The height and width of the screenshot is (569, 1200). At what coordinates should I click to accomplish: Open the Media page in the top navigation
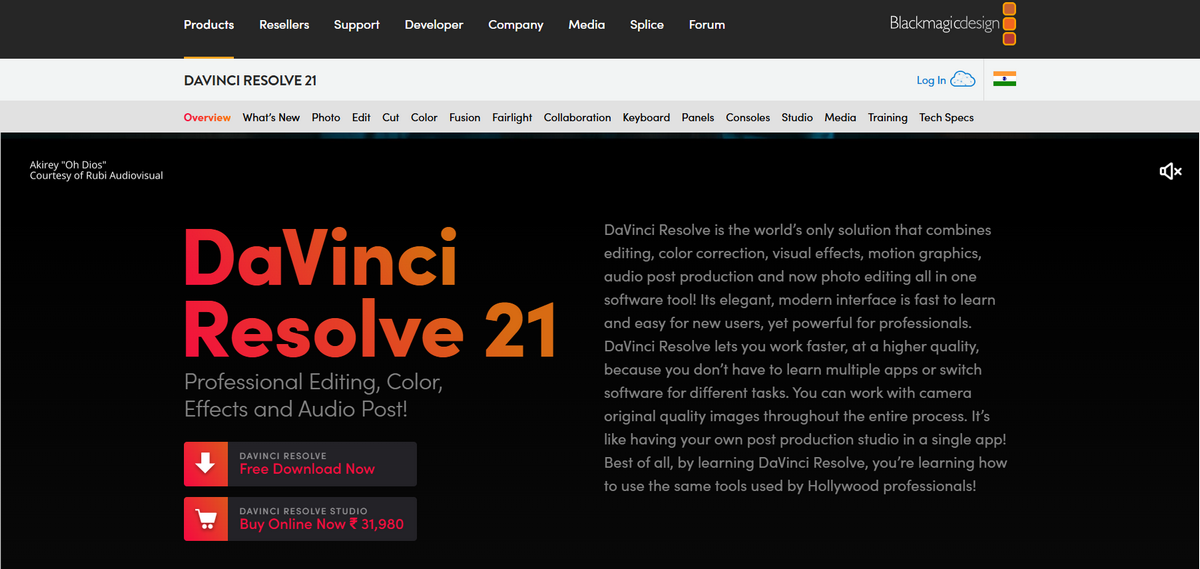point(587,25)
